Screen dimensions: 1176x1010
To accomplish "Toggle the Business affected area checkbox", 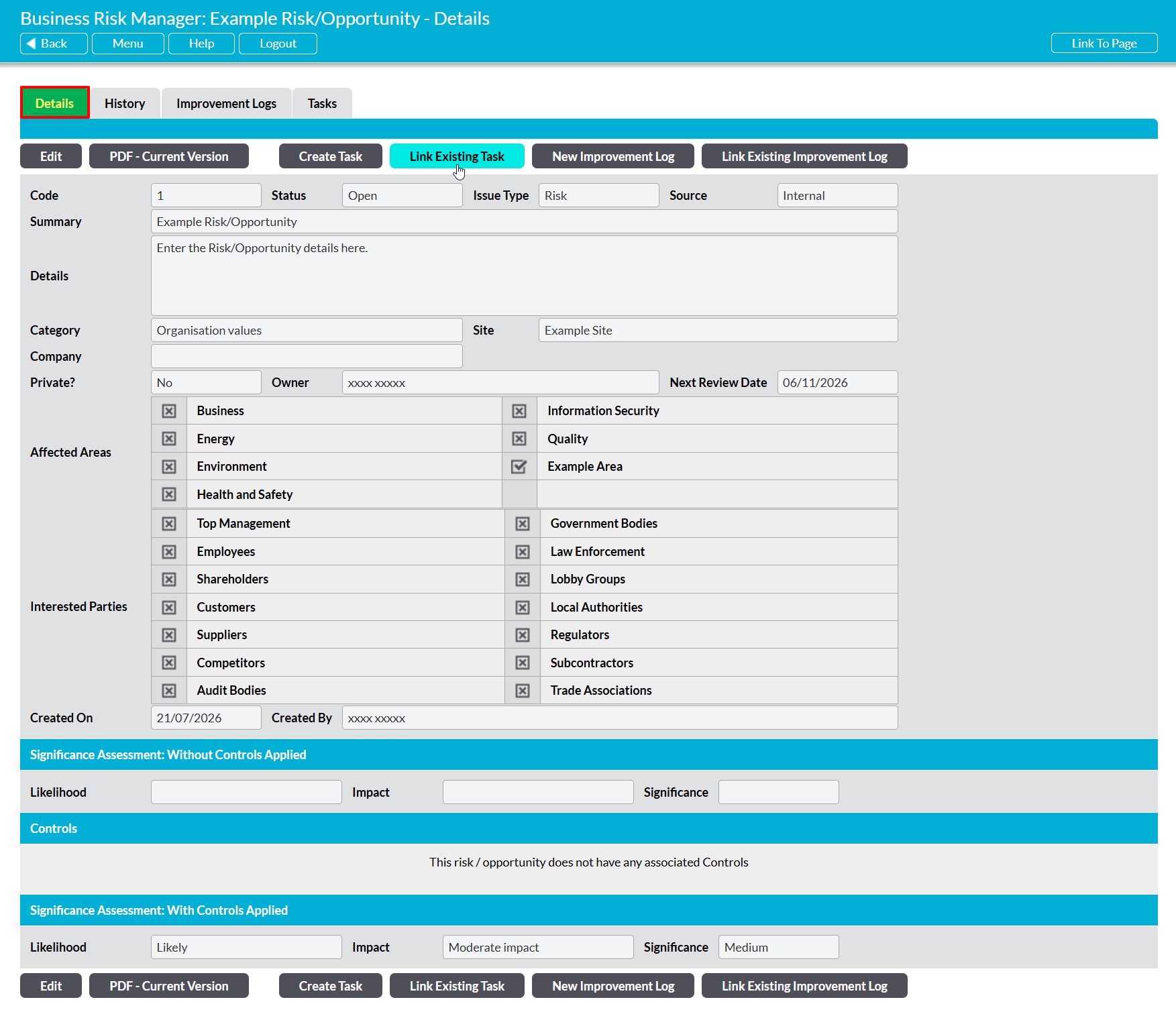I will click(169, 411).
